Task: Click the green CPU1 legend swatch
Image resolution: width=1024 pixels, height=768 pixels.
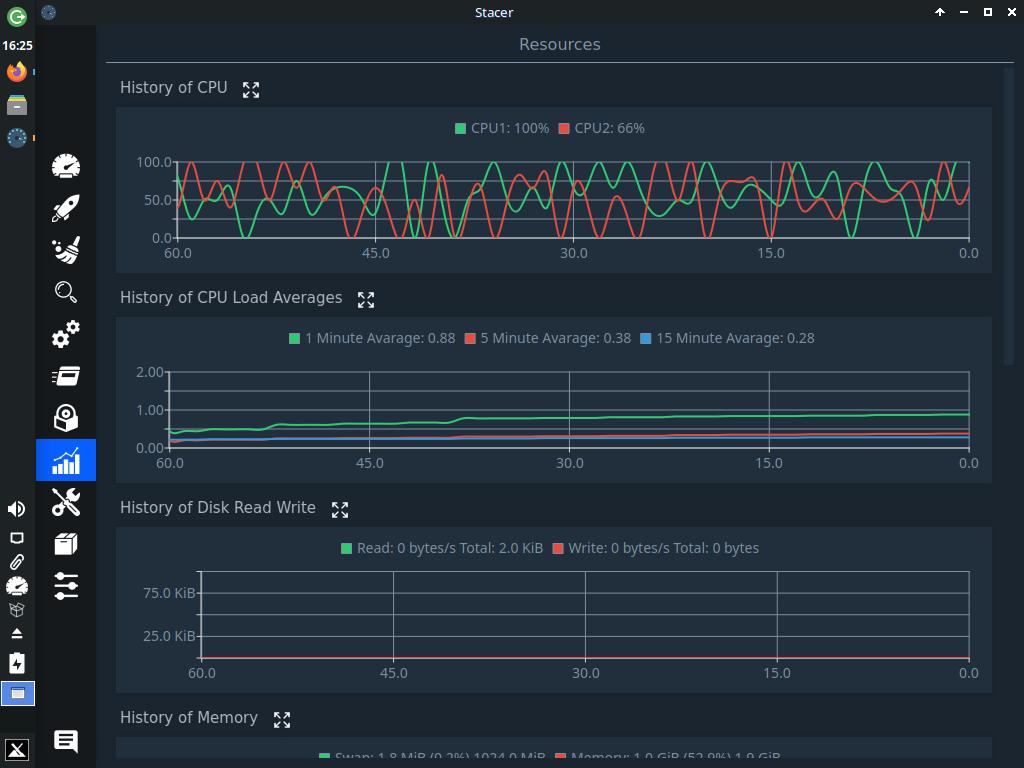Action: (460, 129)
